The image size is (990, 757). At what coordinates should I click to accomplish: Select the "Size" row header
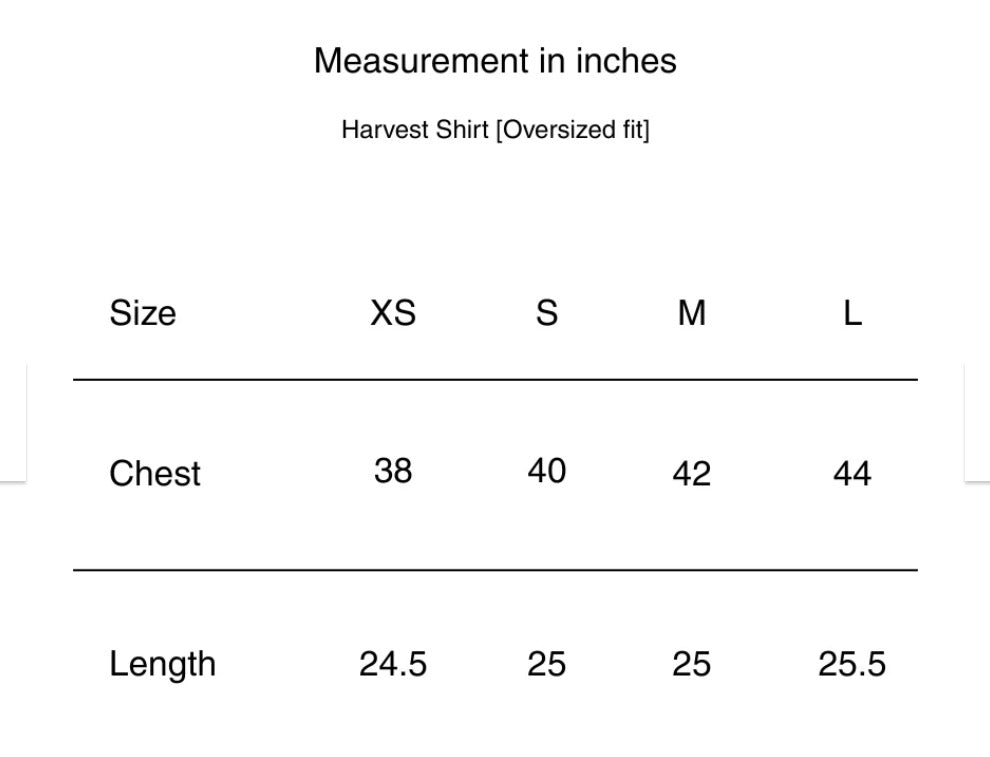tap(142, 313)
